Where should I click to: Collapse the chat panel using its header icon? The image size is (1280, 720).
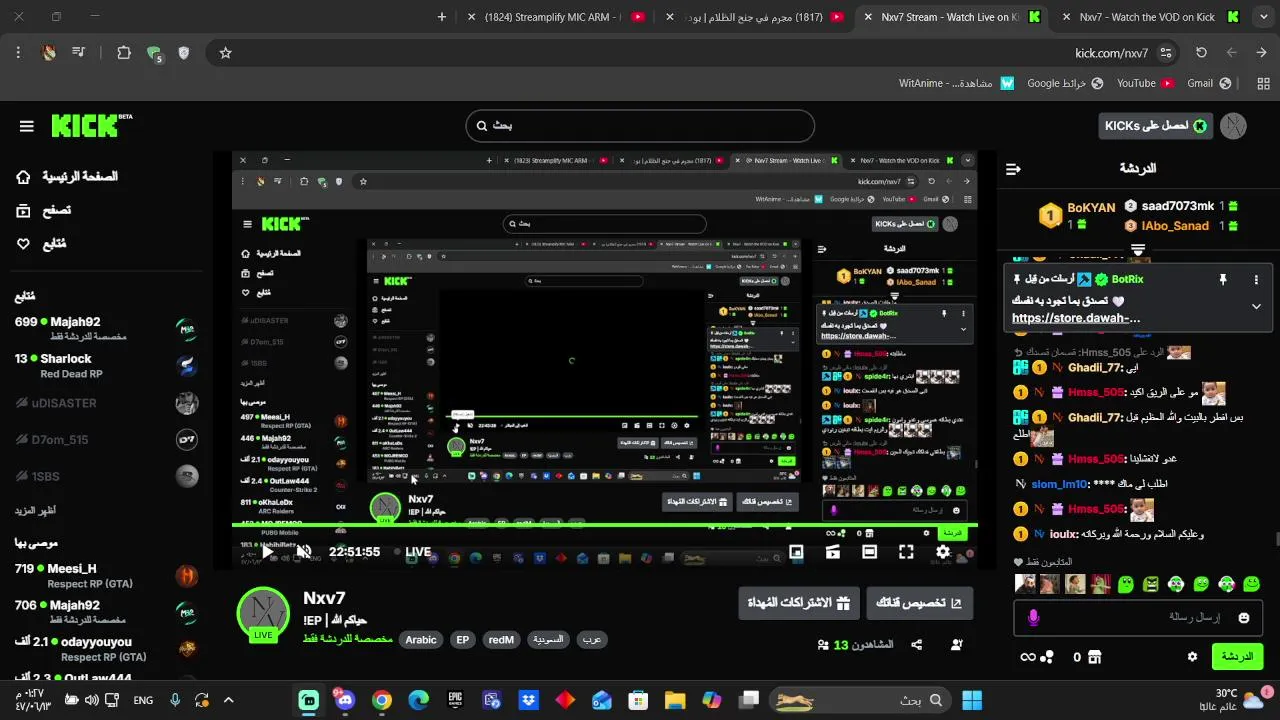coord(1013,169)
